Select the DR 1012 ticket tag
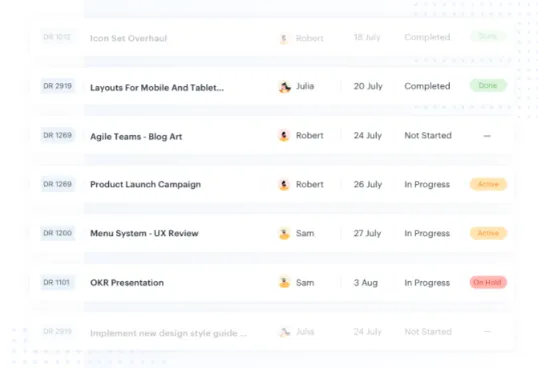 click(x=57, y=37)
